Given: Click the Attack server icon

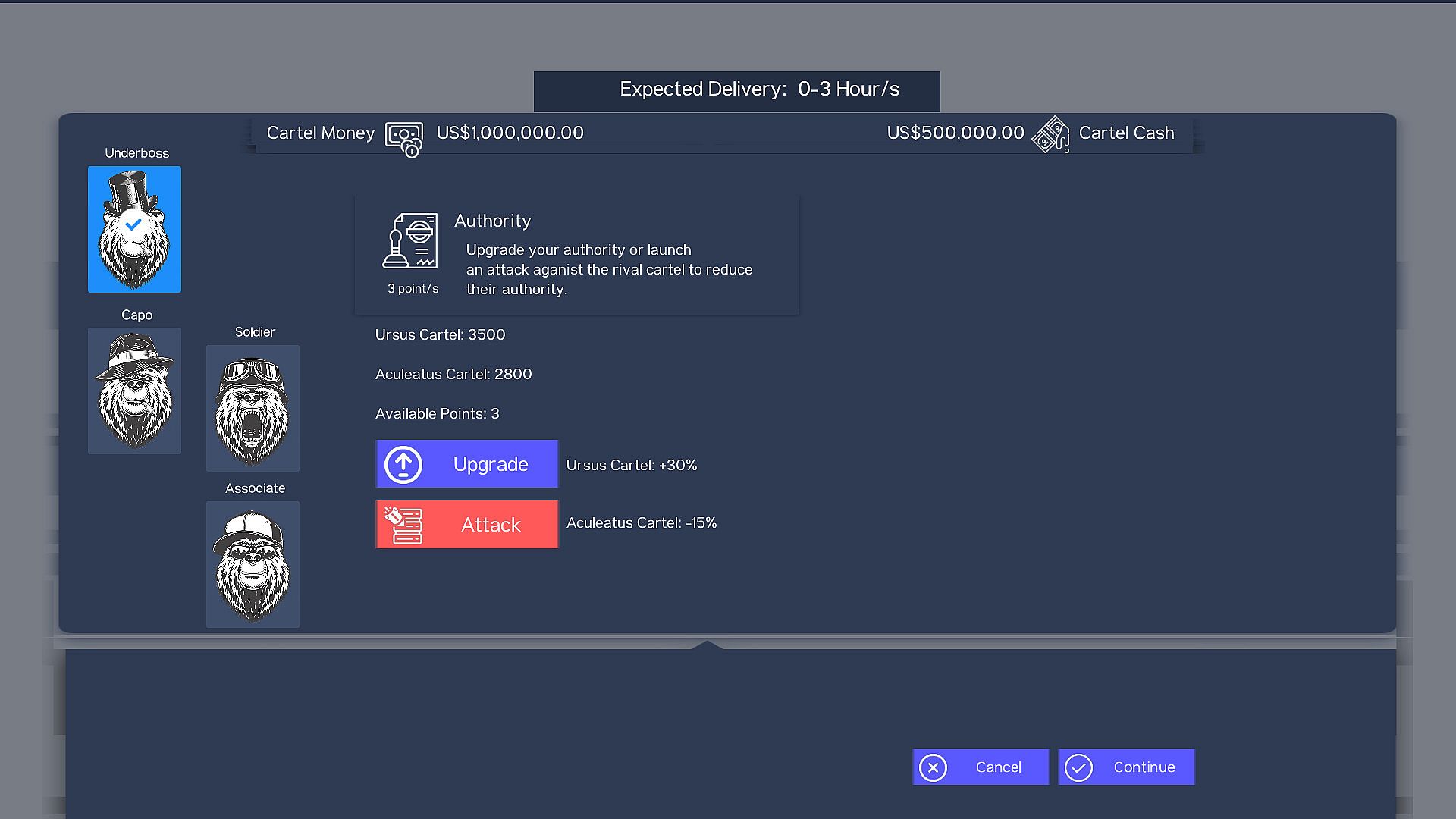Looking at the screenshot, I should 403,525.
